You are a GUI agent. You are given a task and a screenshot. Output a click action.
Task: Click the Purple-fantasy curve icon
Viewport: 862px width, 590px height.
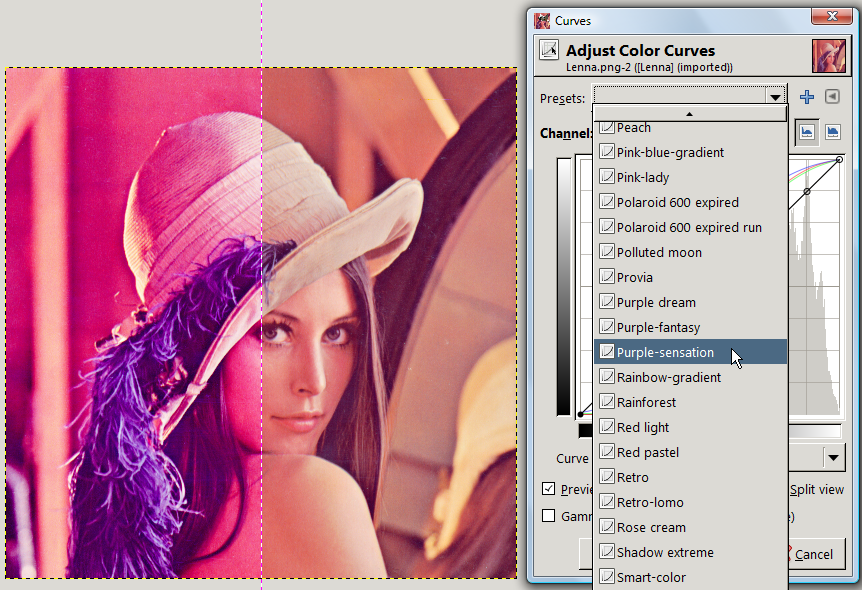(x=607, y=326)
